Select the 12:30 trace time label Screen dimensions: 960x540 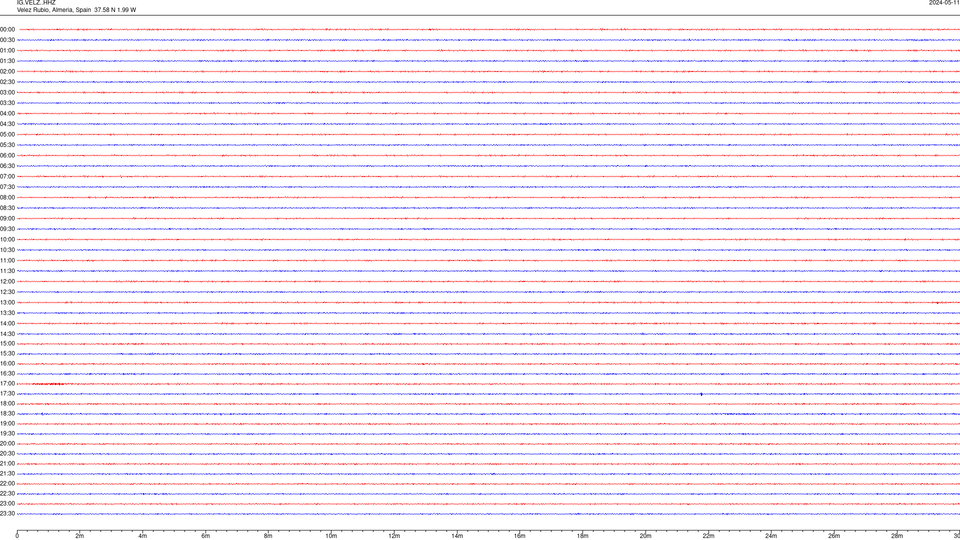7,292
